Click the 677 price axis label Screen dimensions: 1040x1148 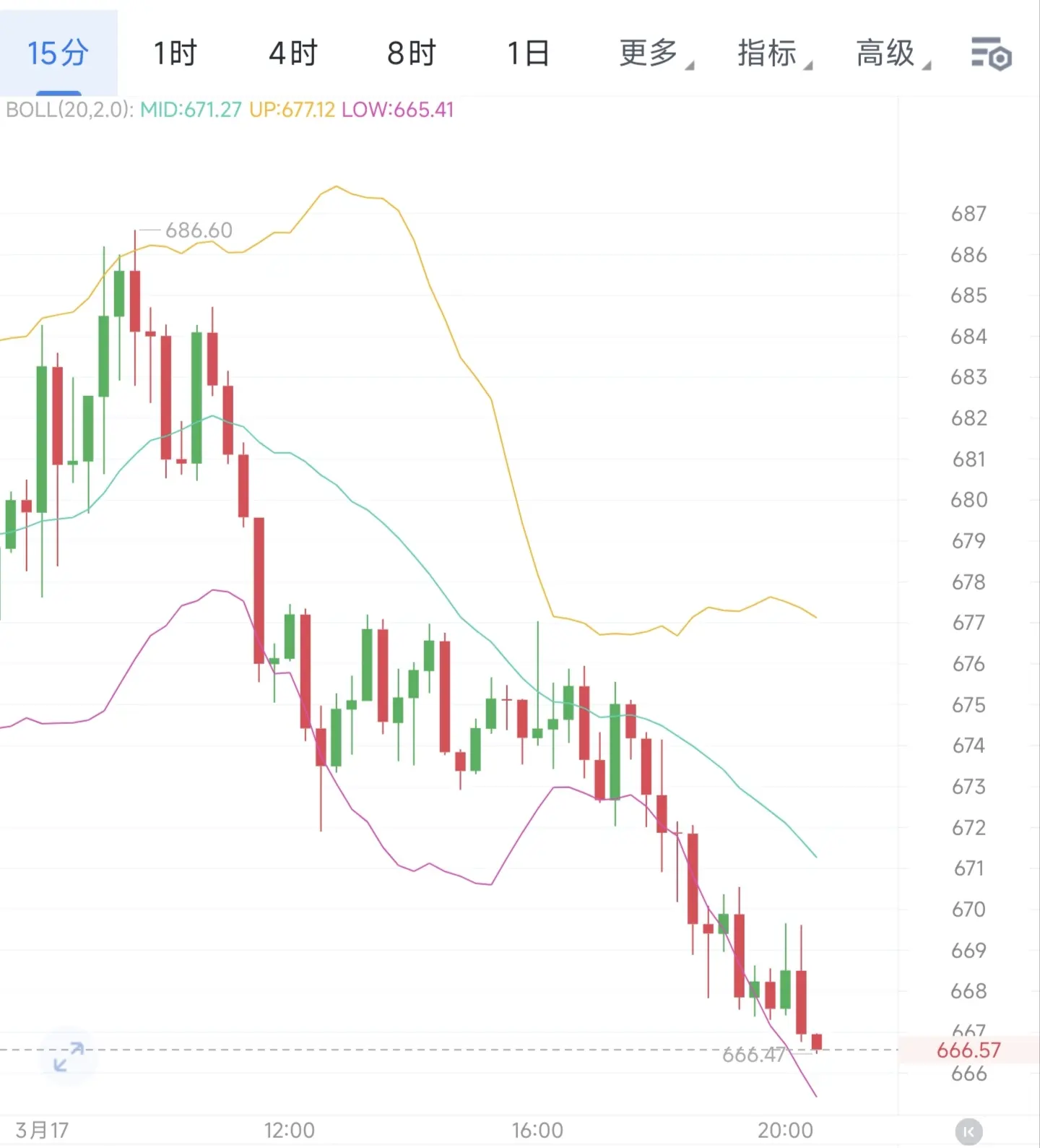(968, 623)
